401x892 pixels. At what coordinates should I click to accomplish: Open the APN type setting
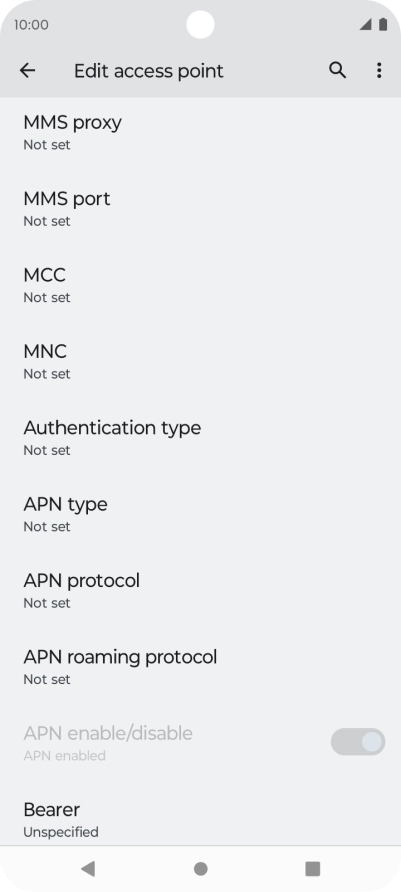[200, 514]
